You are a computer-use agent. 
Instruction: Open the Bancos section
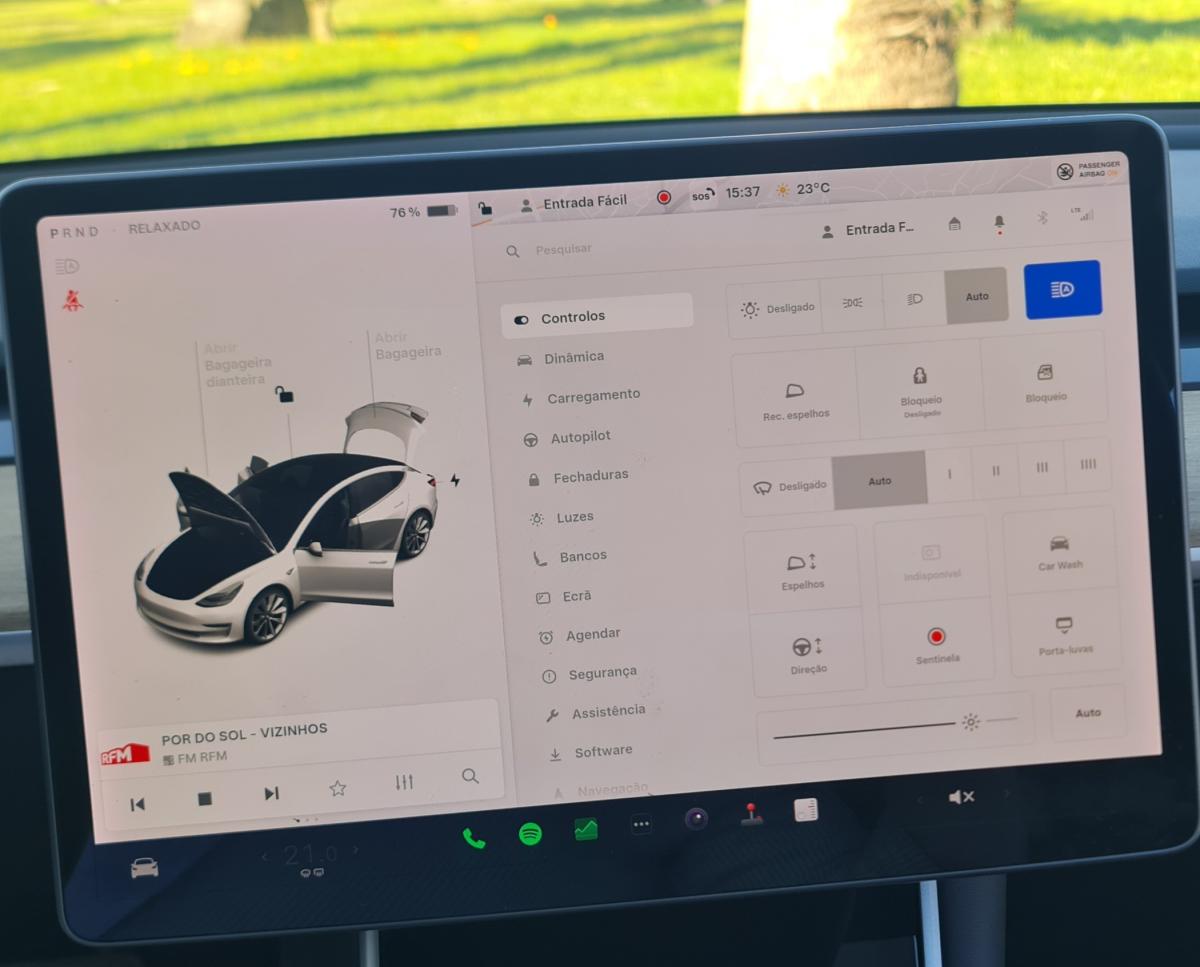[570, 557]
